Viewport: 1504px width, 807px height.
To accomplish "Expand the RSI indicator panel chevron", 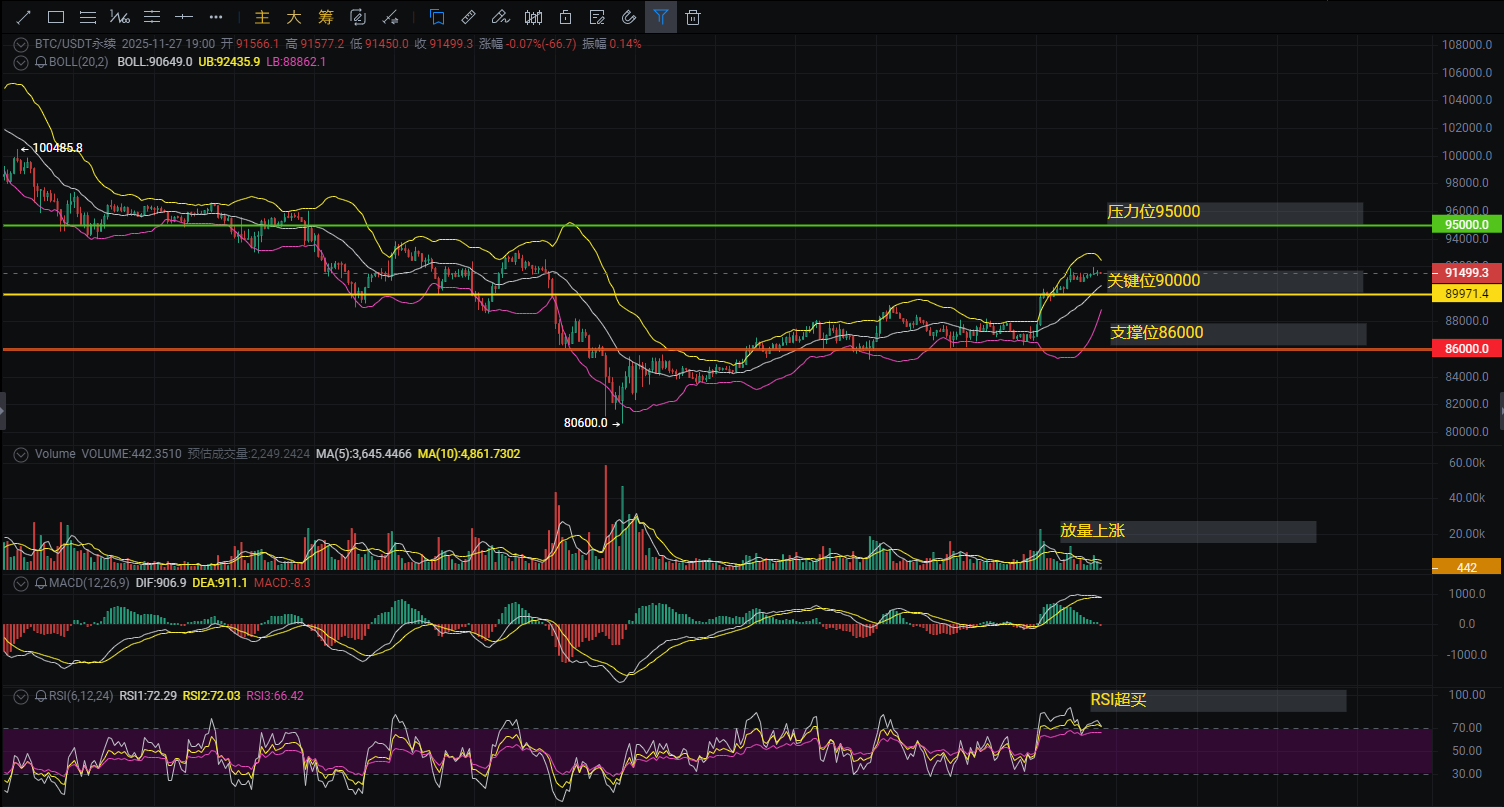I will click(x=21, y=696).
